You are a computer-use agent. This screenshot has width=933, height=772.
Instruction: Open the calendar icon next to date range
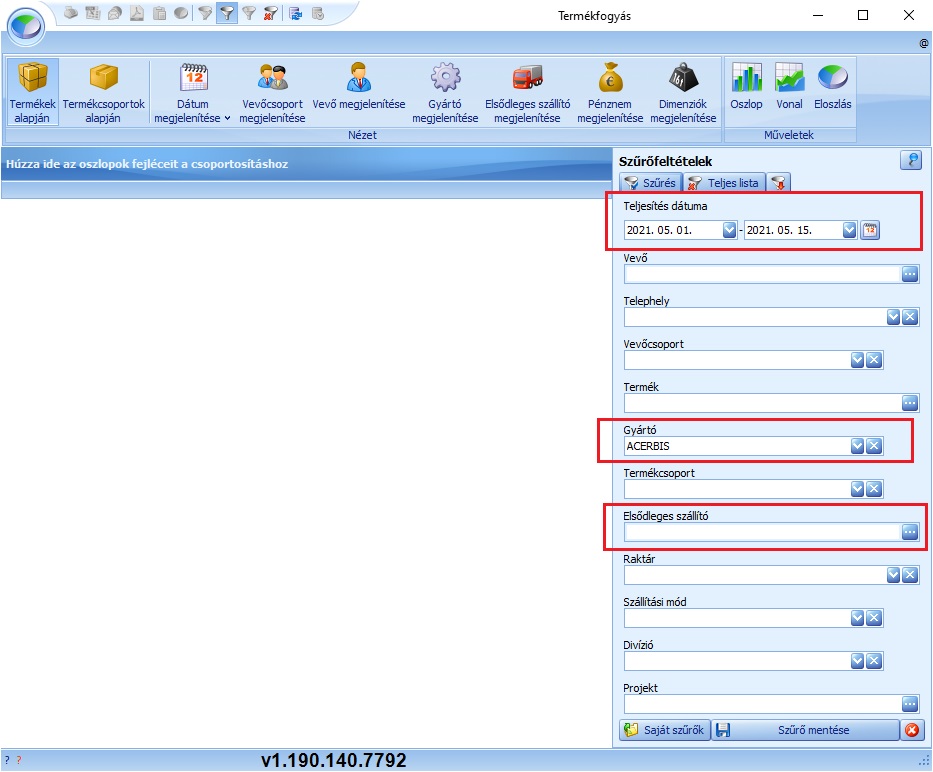tap(871, 230)
